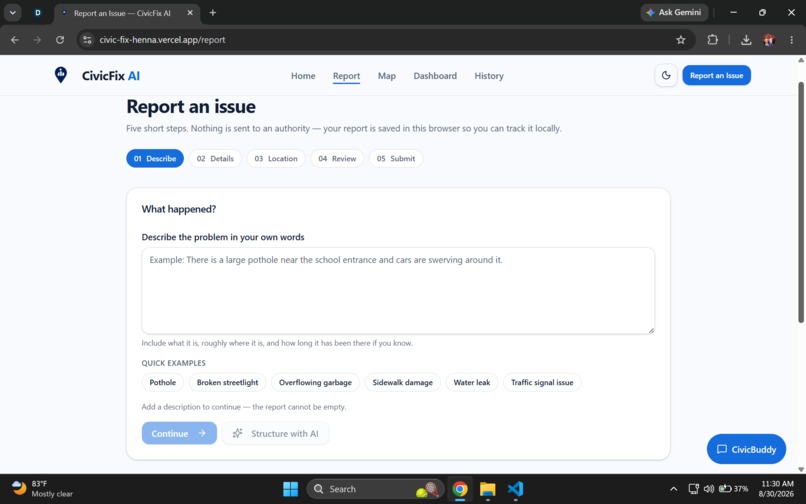Viewport: 806px width, 504px height.
Task: Open a new tab with plus icon
Action: coord(213,13)
